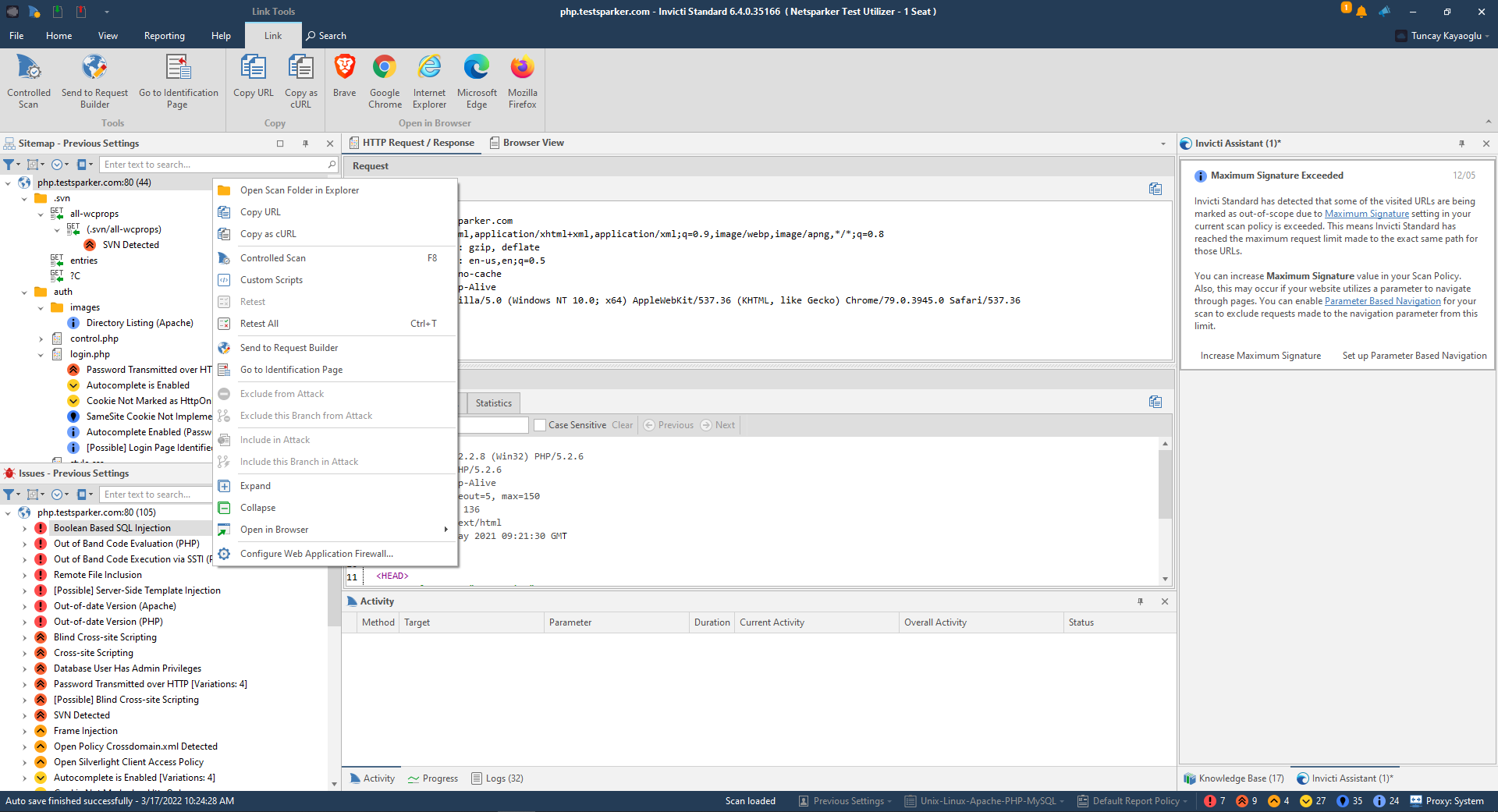1498x812 pixels.
Task: Choose Configure Web Application Firewall
Action: [x=335, y=554]
